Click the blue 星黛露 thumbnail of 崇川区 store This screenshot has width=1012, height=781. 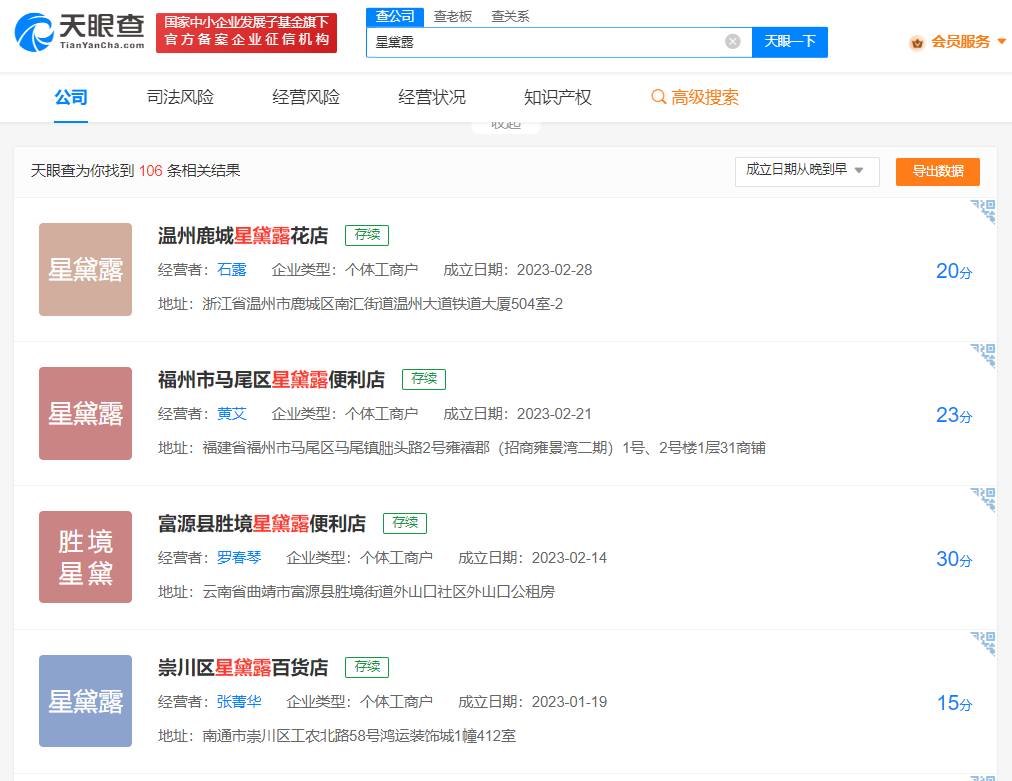click(x=85, y=701)
